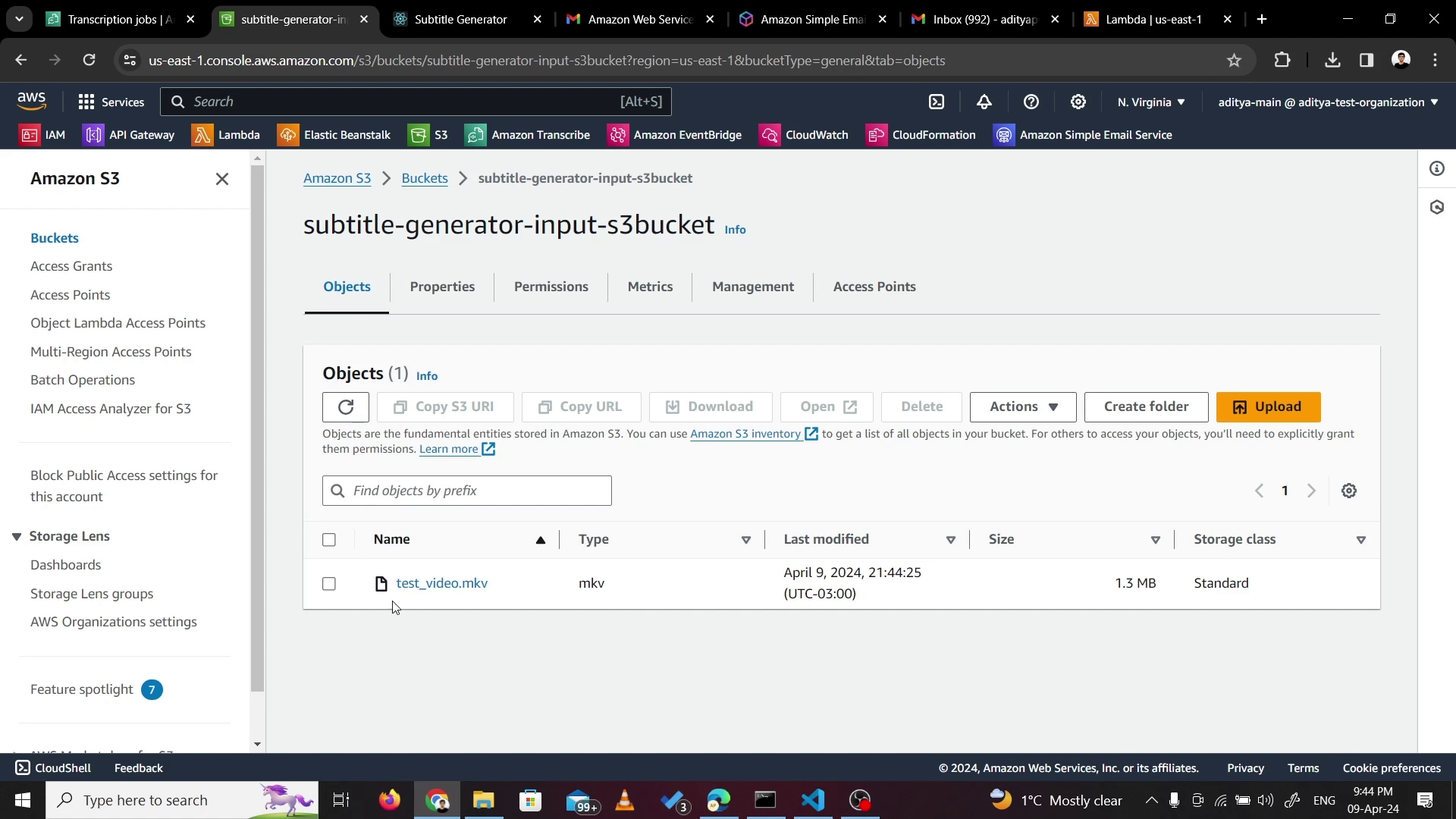Open the Services grid menu
The width and height of the screenshot is (1456, 819).
coord(111,102)
